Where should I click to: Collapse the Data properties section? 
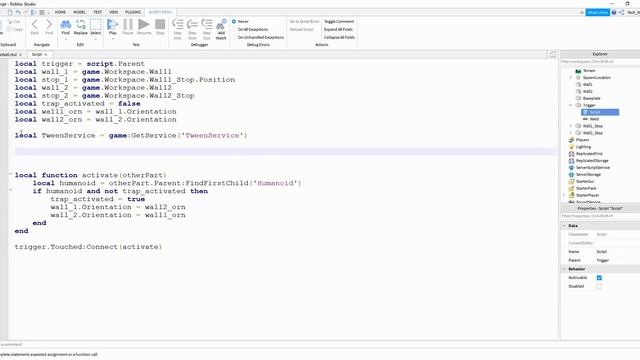tap(564, 226)
